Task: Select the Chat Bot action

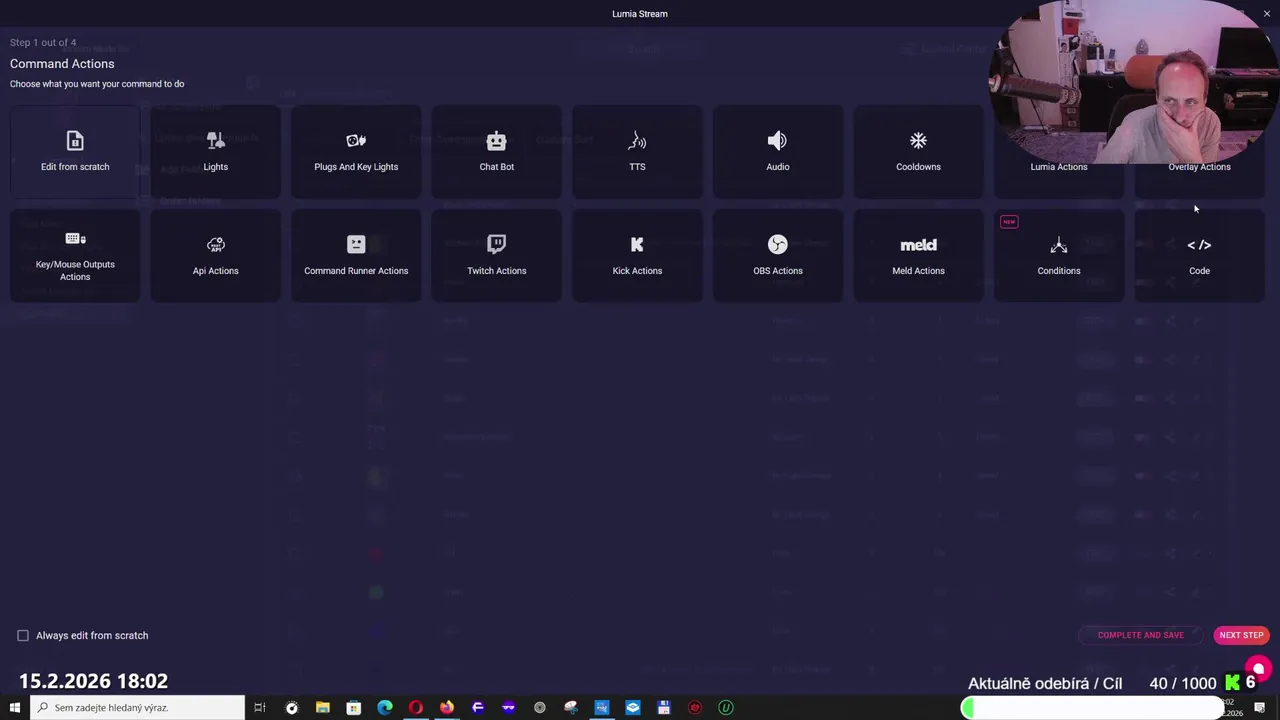Action: [x=496, y=152]
